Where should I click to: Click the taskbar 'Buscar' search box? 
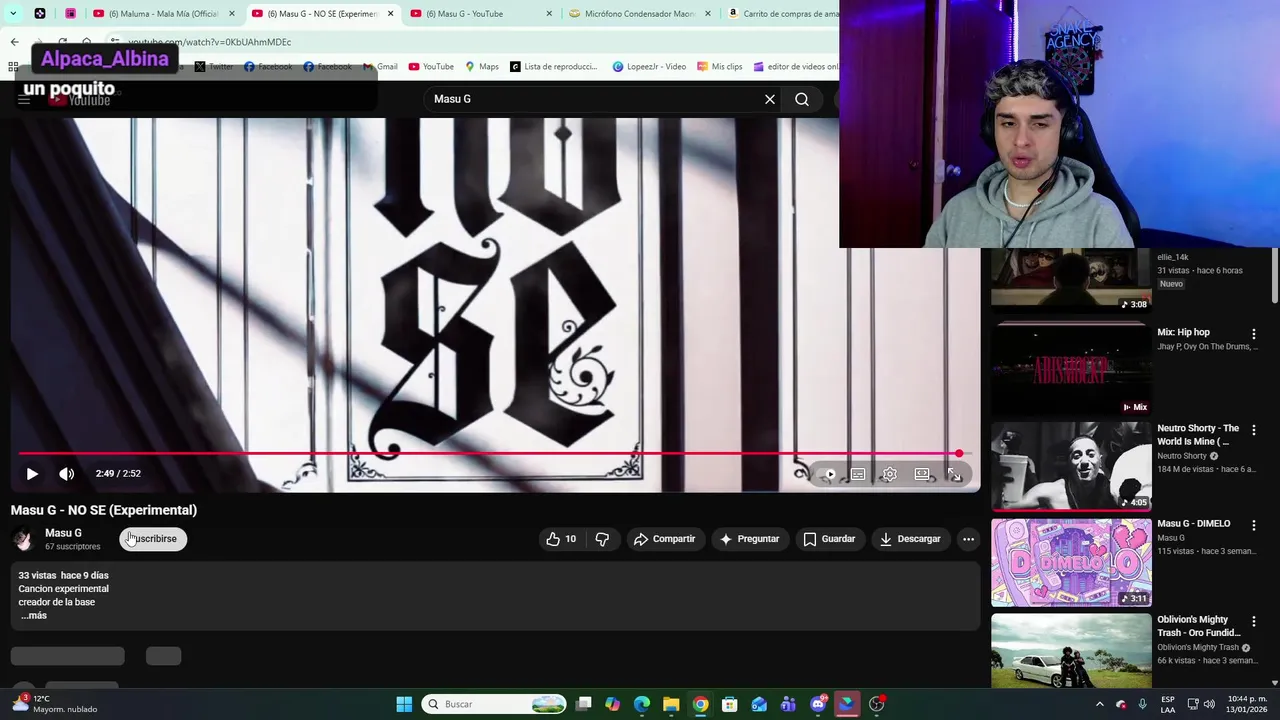tap(495, 704)
